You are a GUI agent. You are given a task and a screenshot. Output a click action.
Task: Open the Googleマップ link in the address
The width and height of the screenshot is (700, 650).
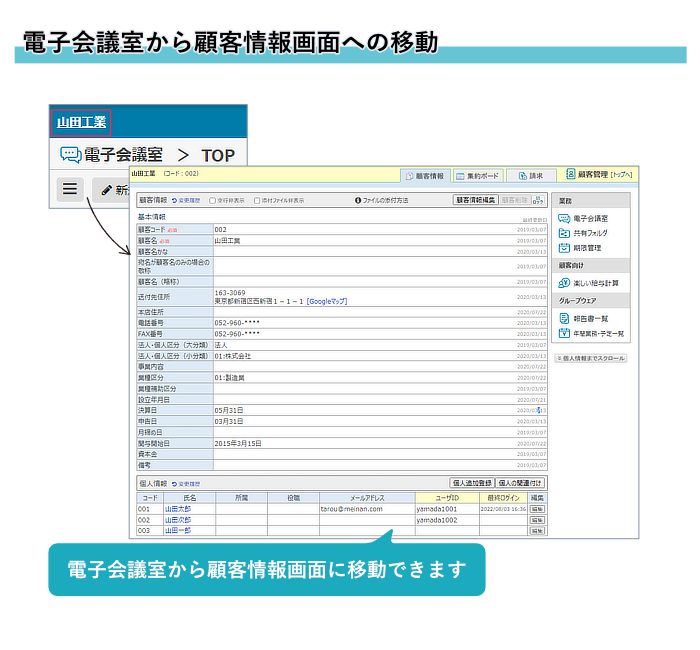click(x=327, y=301)
